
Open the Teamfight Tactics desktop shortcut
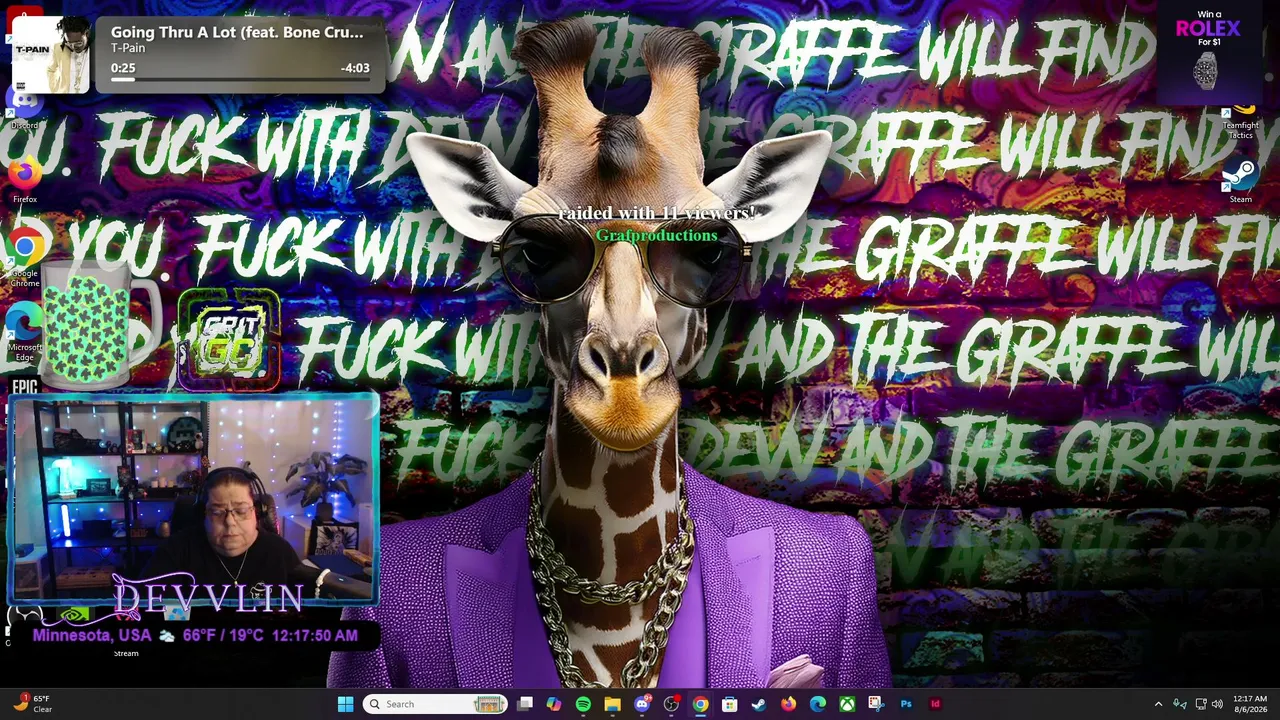(x=1240, y=122)
